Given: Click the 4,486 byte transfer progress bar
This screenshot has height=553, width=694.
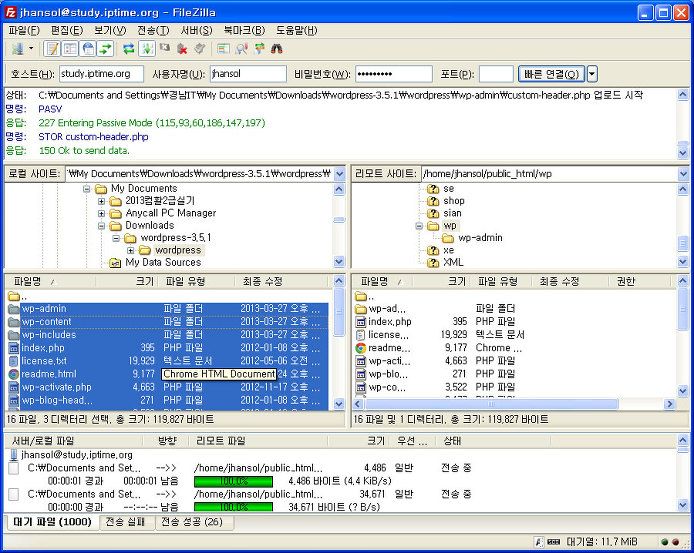Looking at the screenshot, I should 233,481.
